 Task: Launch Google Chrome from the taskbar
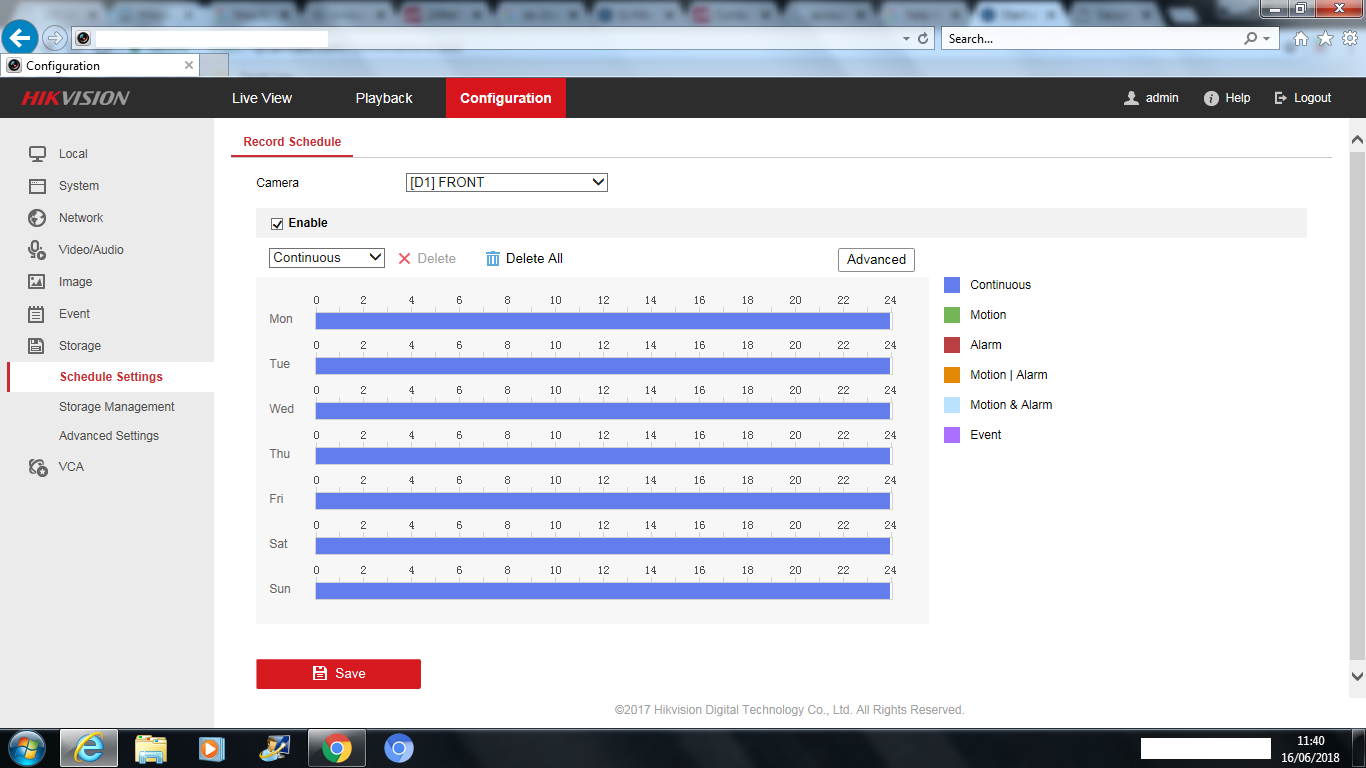point(337,748)
